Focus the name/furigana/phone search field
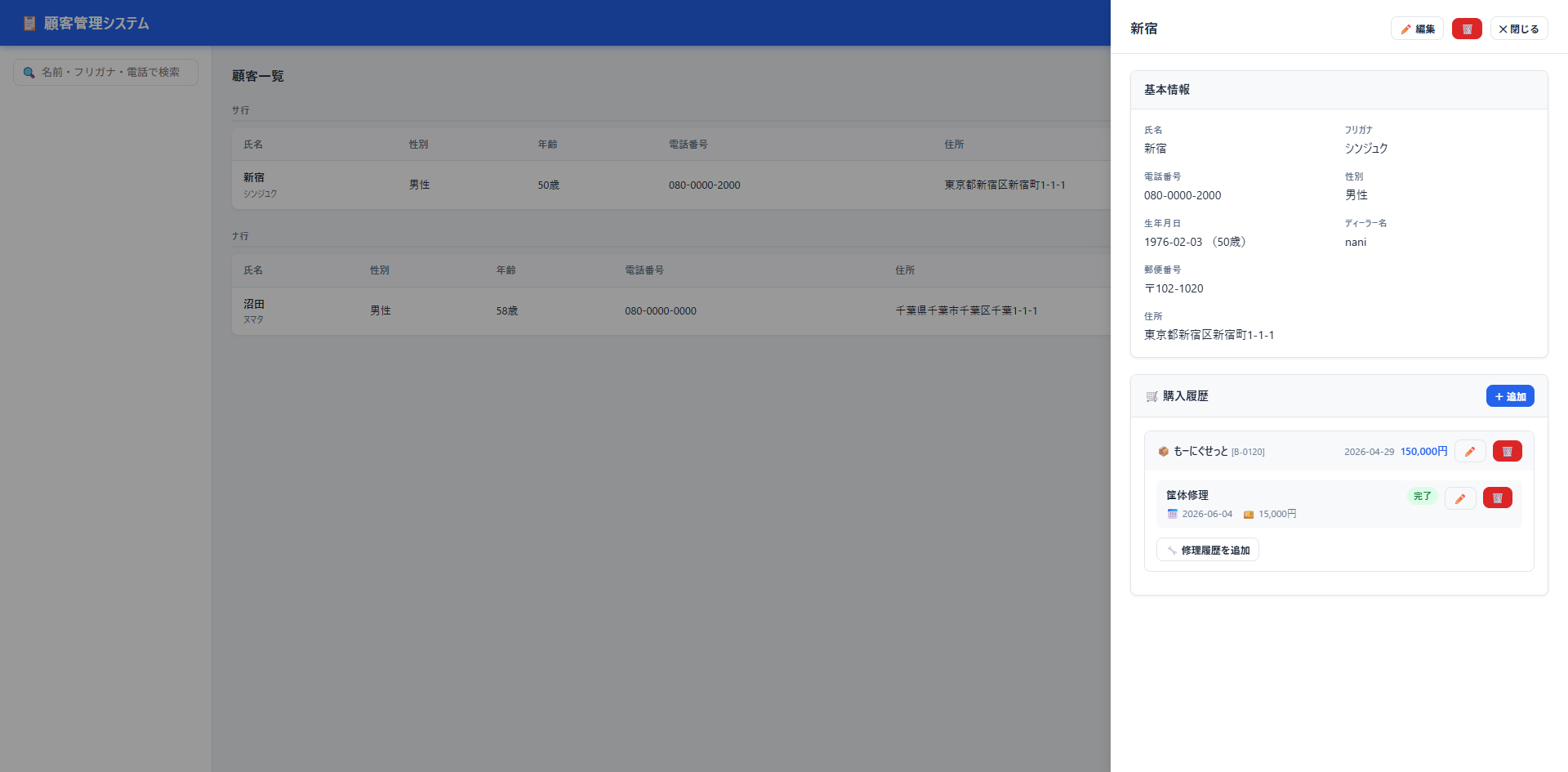The width and height of the screenshot is (1568, 772). [106, 72]
